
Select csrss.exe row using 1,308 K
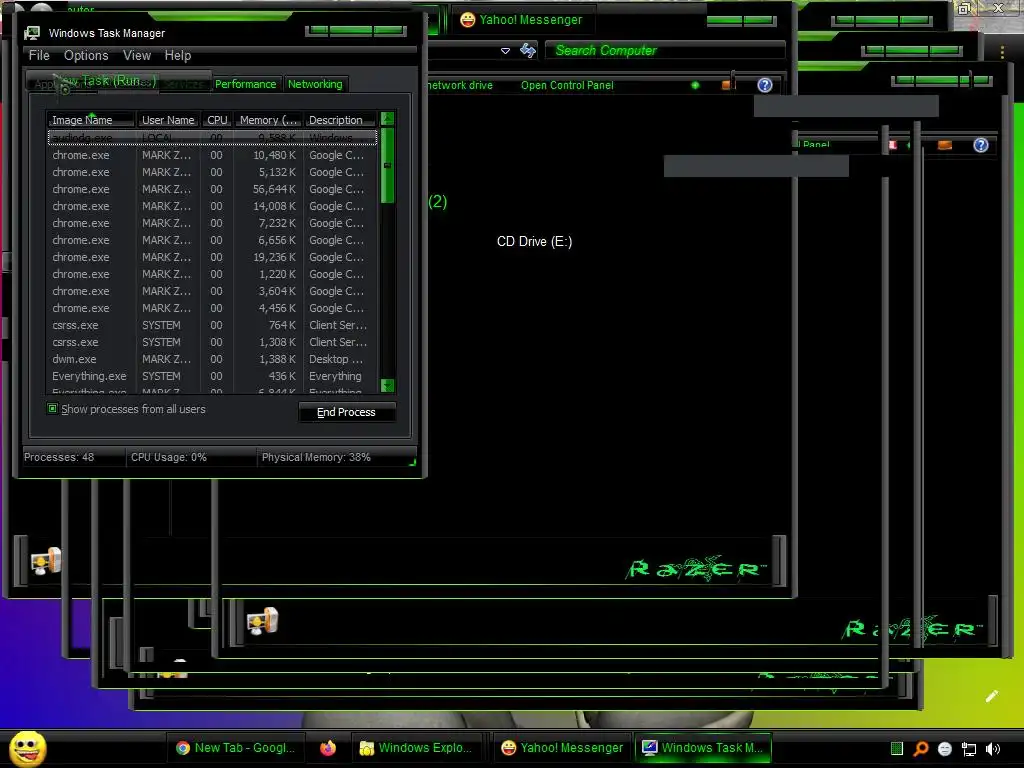[x=212, y=342]
